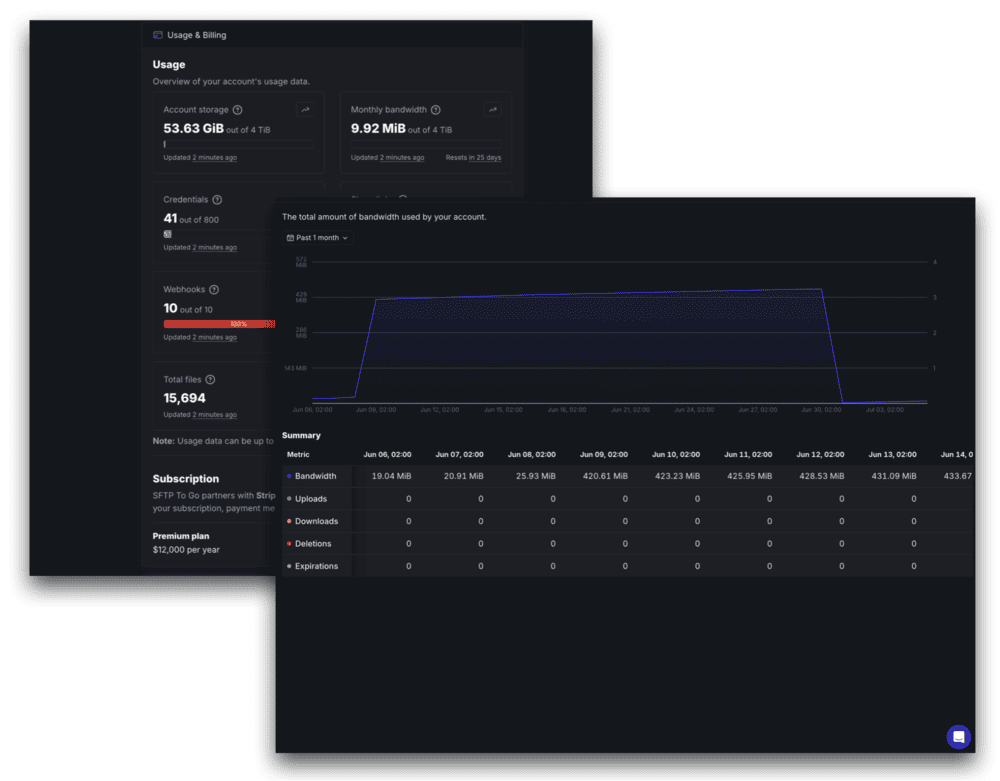Click the 'Usage & Billing' header label
This screenshot has height=781, width=1000.
(196, 35)
